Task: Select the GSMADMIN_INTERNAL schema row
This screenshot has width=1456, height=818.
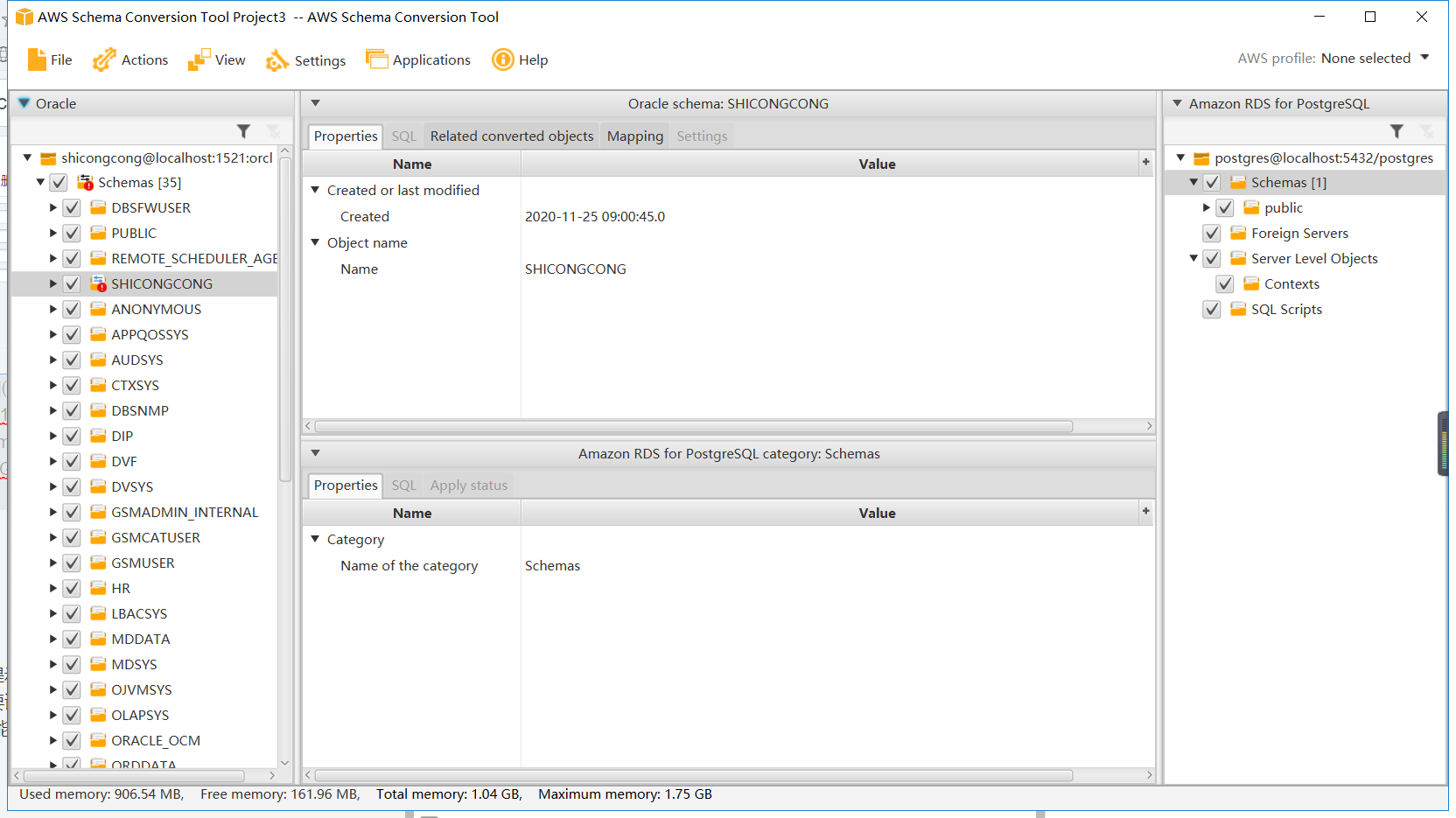Action: 144,513
